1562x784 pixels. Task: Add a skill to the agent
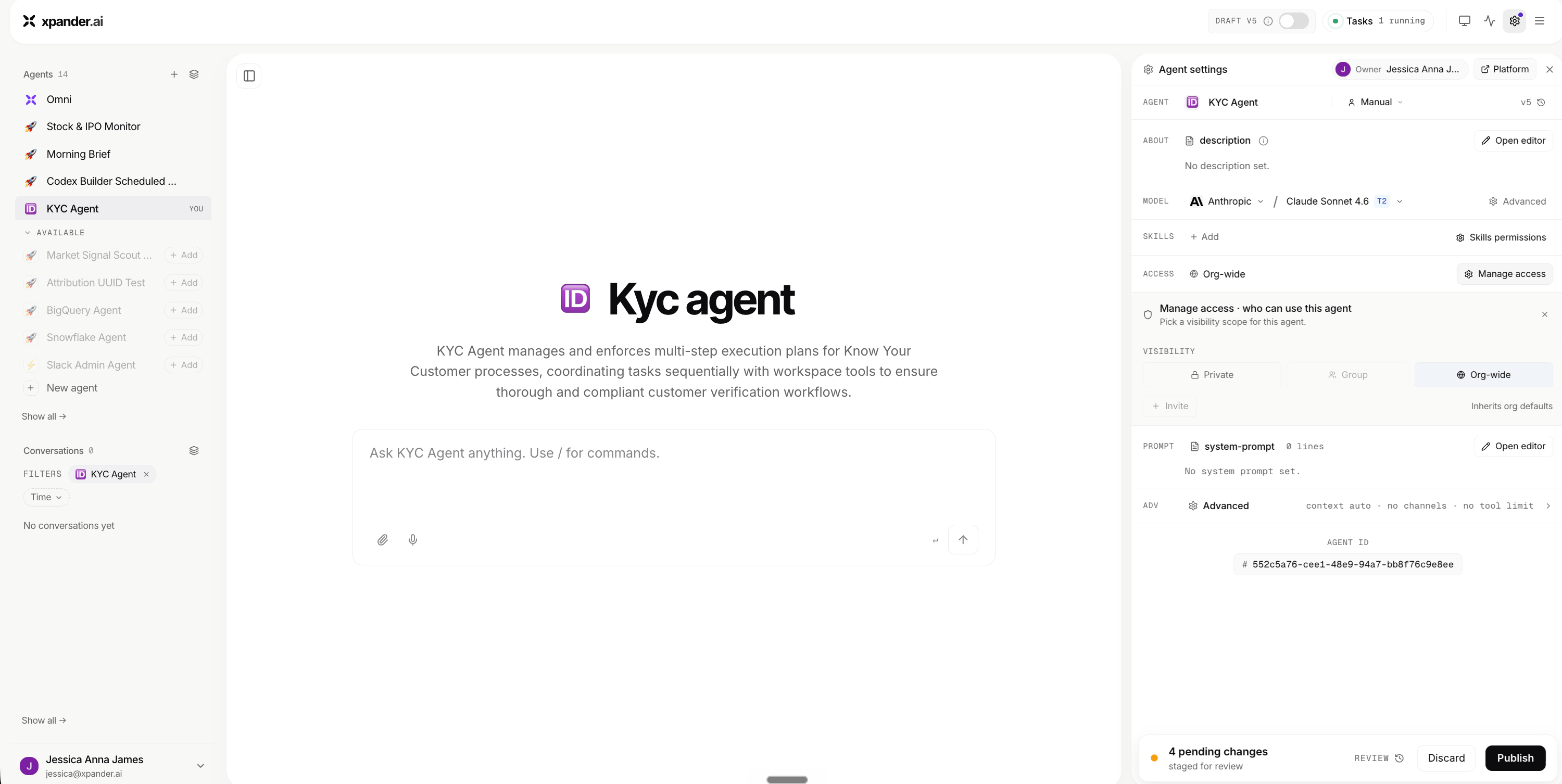tap(1204, 237)
